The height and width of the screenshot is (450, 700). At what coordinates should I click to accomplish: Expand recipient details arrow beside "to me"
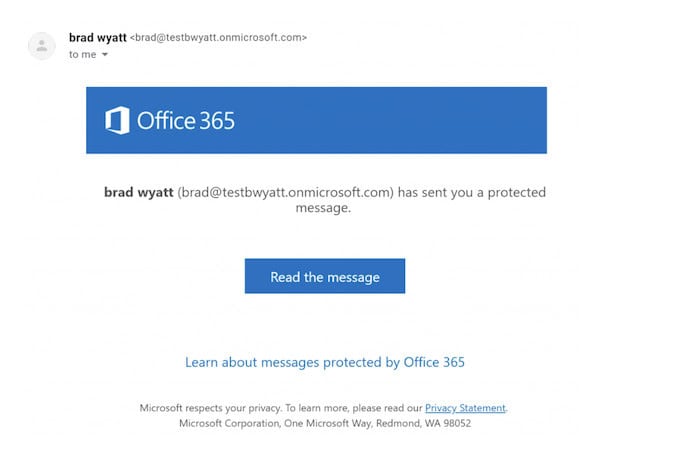click(105, 54)
